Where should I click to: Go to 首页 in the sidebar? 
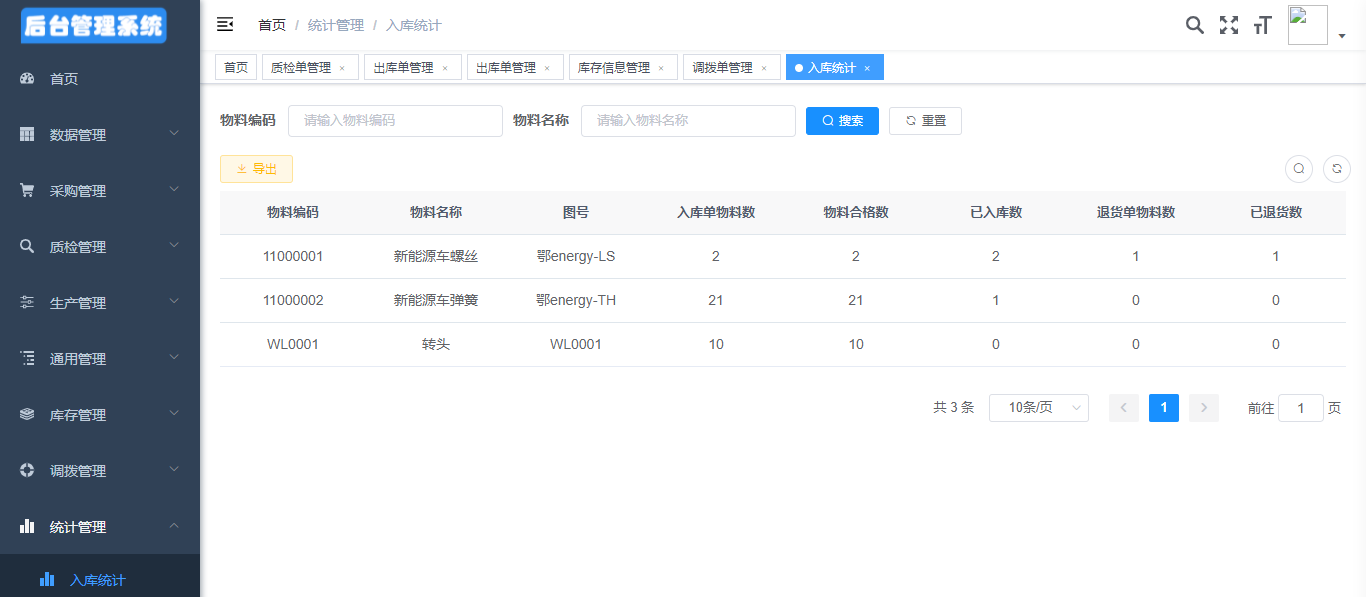click(x=64, y=79)
